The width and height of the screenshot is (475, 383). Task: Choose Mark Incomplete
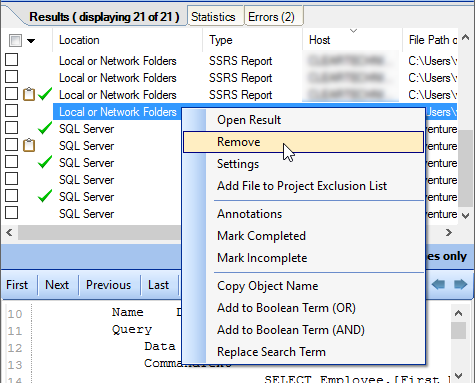pyautogui.click(x=303, y=258)
